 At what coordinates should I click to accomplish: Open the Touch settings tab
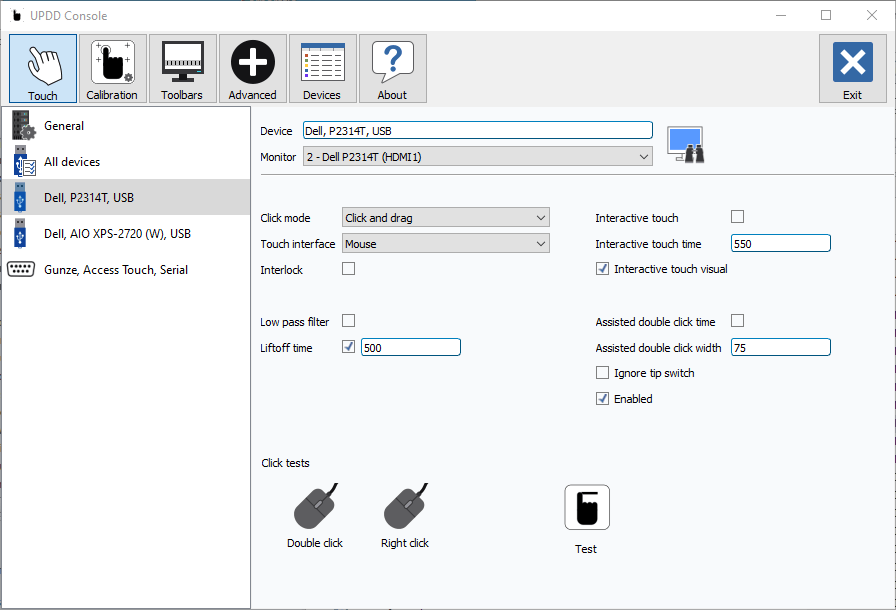click(43, 69)
